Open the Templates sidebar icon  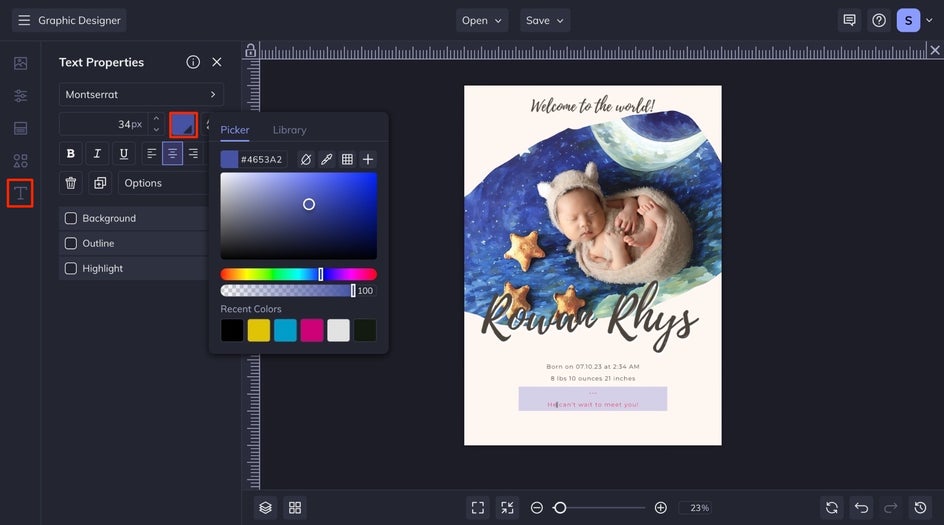(20, 128)
